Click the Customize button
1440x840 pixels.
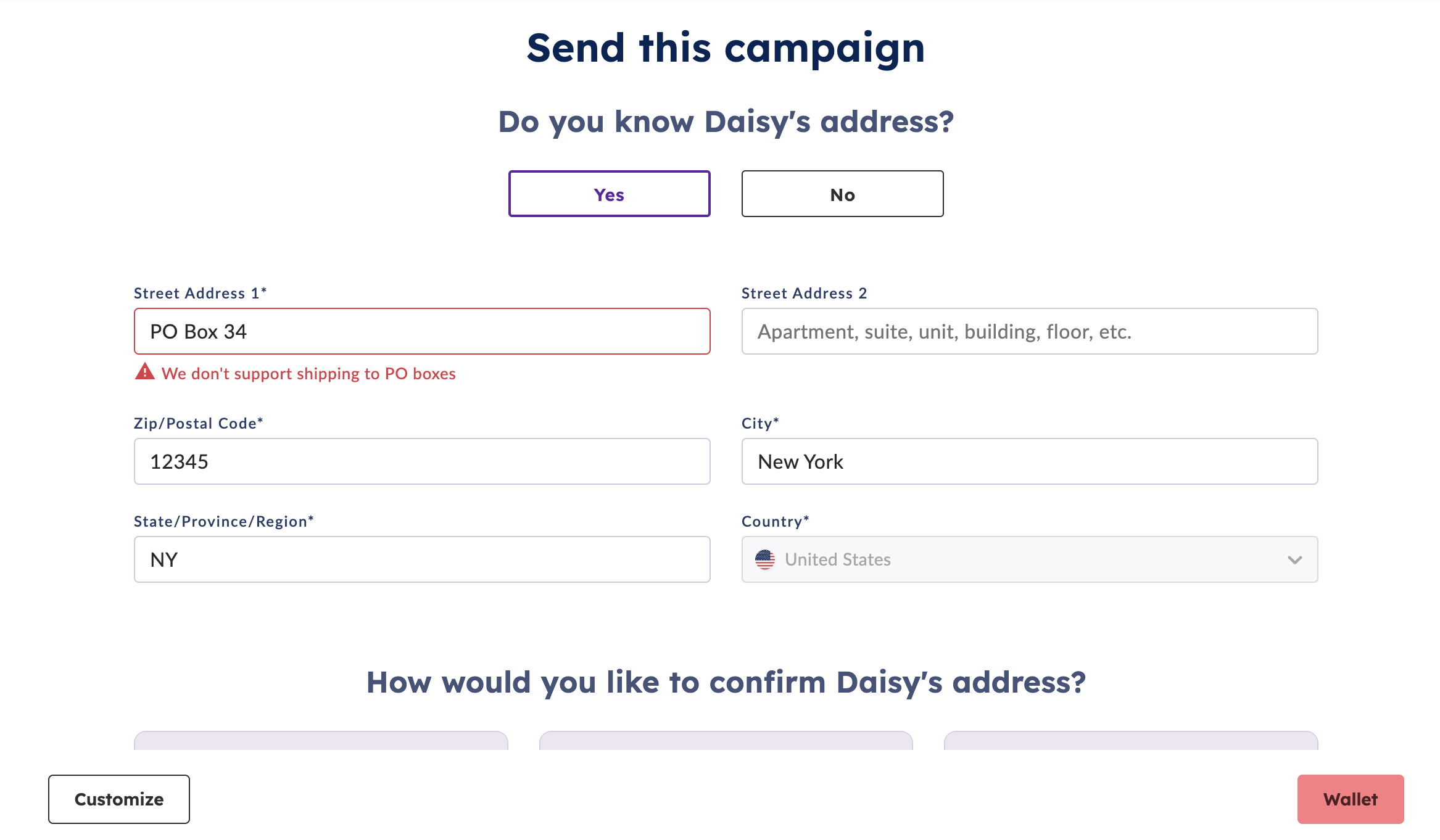pos(119,799)
